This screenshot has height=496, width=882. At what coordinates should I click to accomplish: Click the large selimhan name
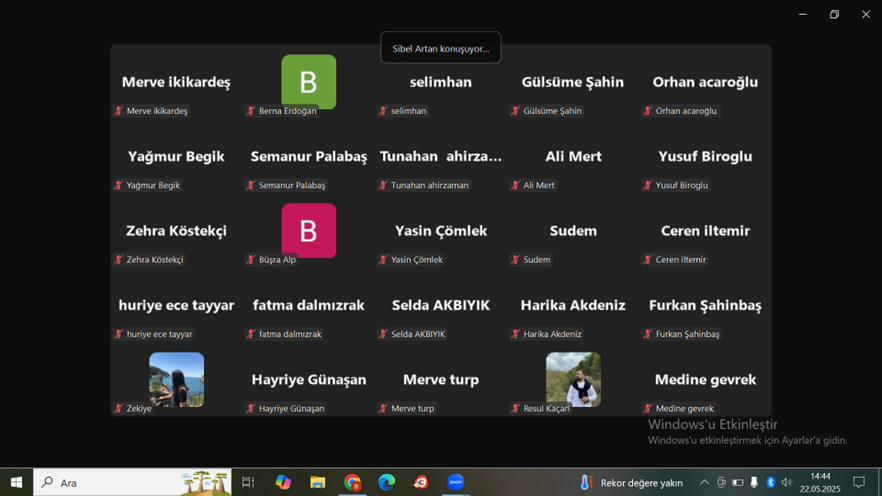pyautogui.click(x=441, y=82)
